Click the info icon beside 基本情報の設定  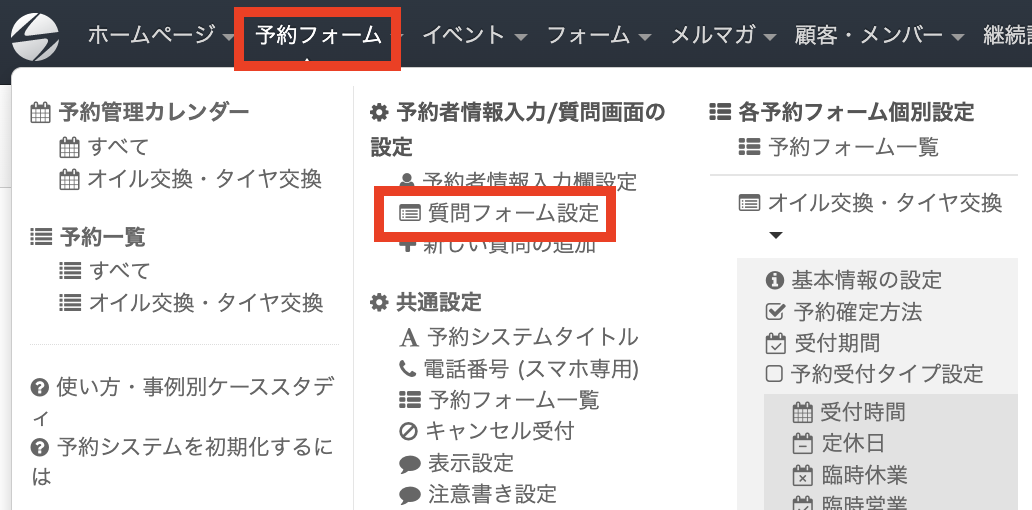tap(774, 281)
